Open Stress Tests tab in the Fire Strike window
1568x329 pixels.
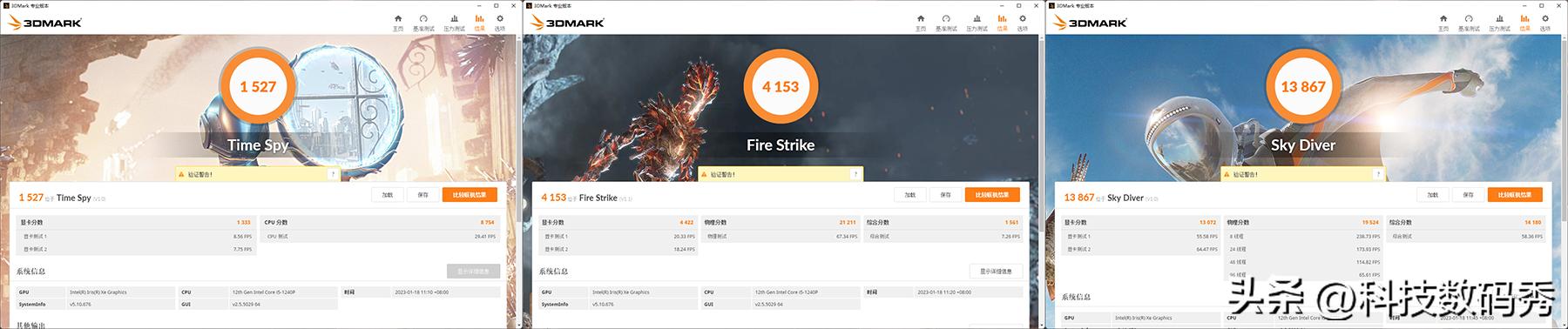coord(977,23)
